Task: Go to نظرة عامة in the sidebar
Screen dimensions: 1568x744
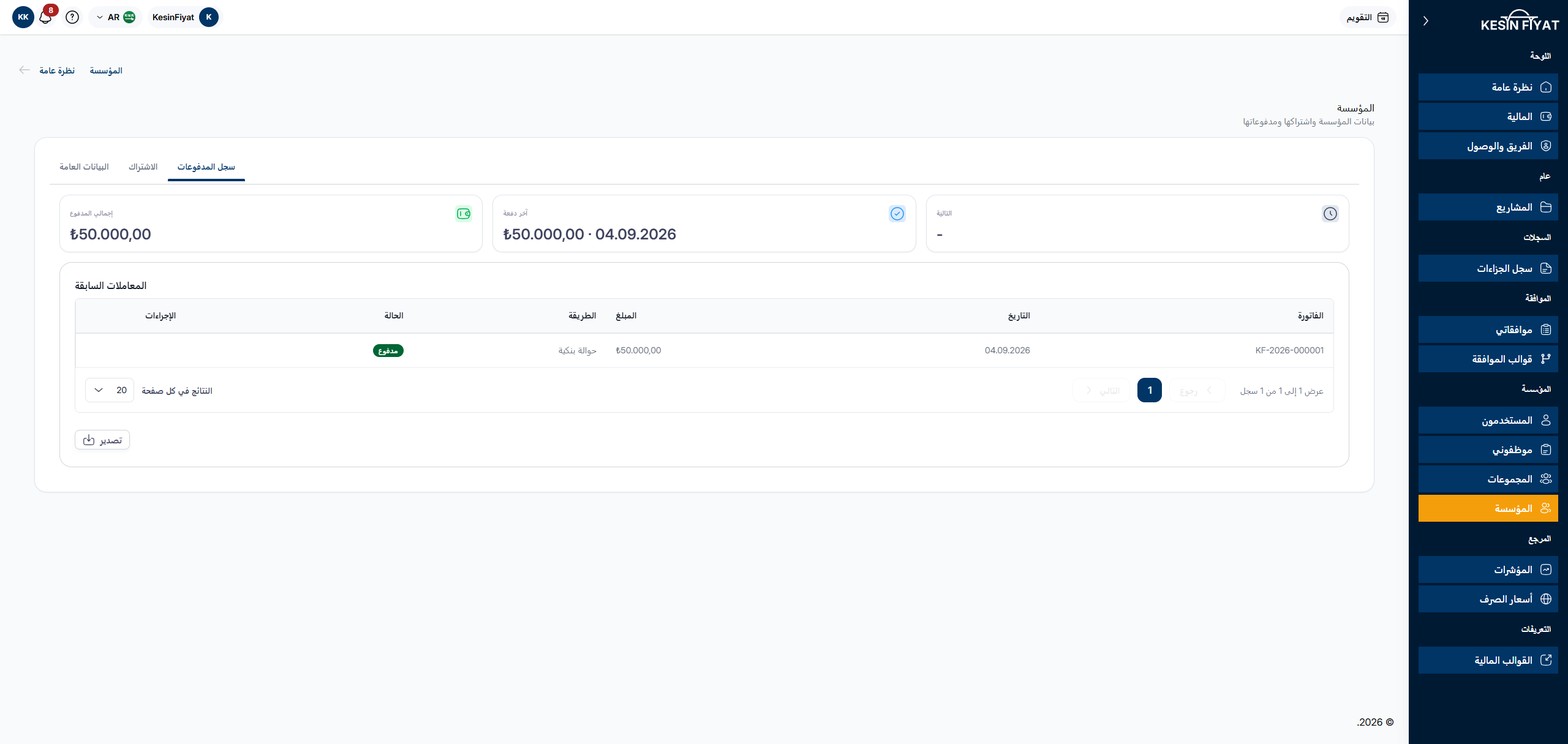Action: tap(1488, 87)
